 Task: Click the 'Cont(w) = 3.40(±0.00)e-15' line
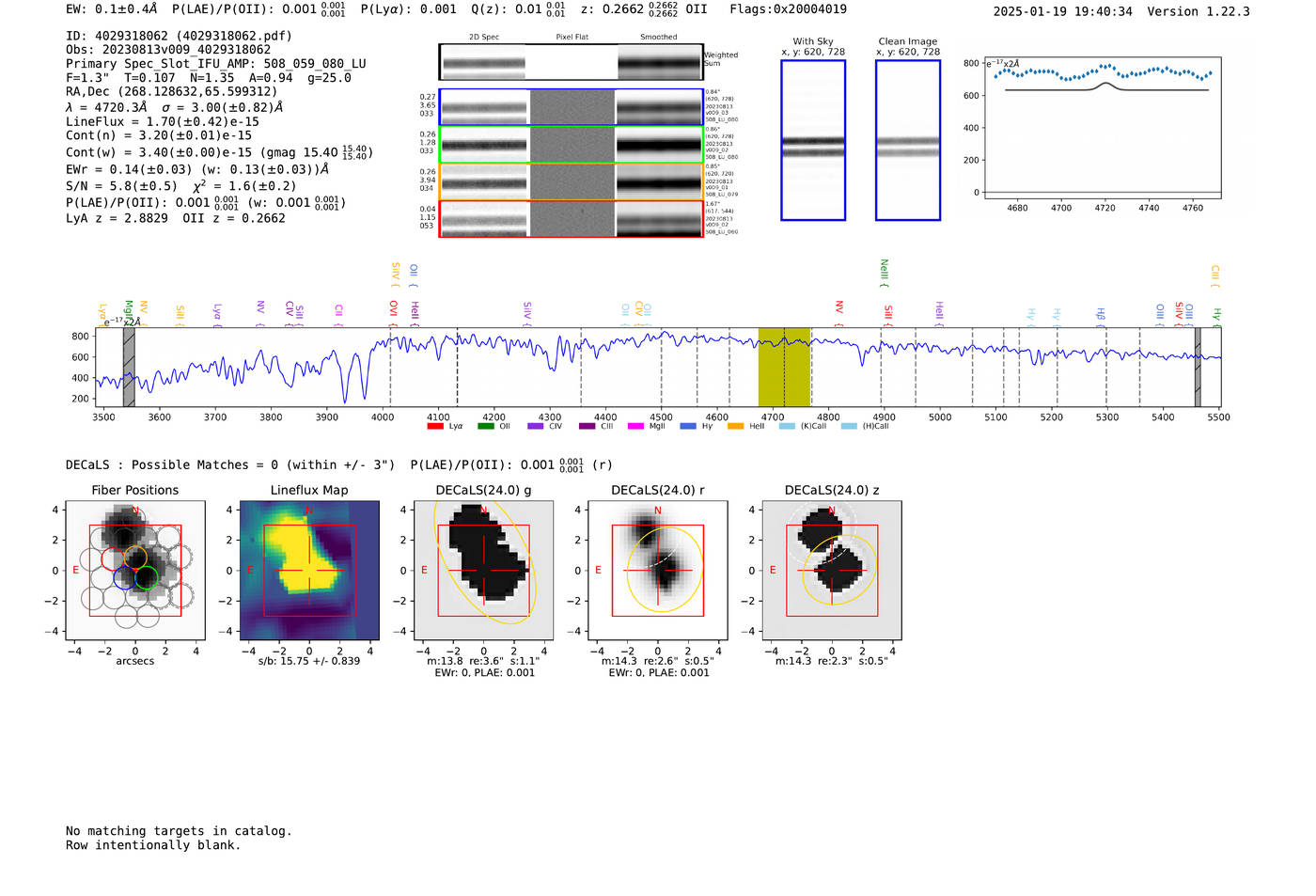click(x=219, y=151)
